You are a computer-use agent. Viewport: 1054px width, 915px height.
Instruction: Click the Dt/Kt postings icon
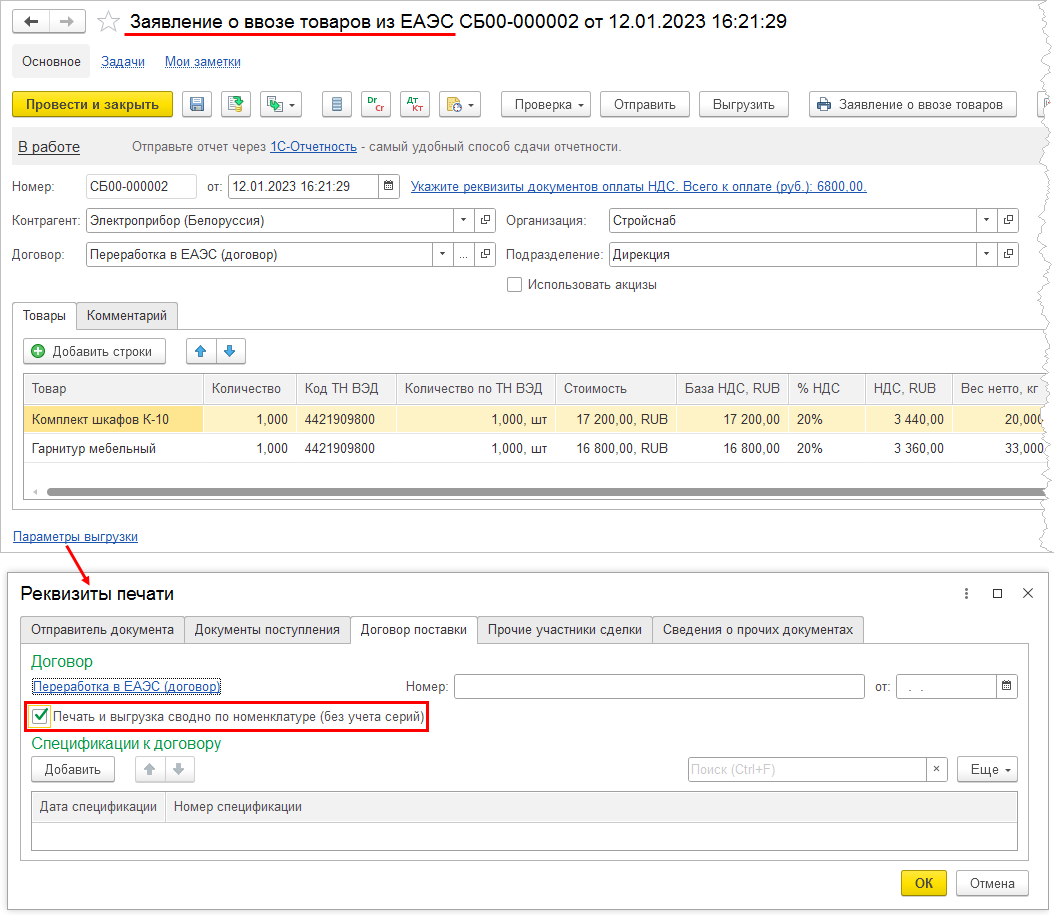point(414,104)
